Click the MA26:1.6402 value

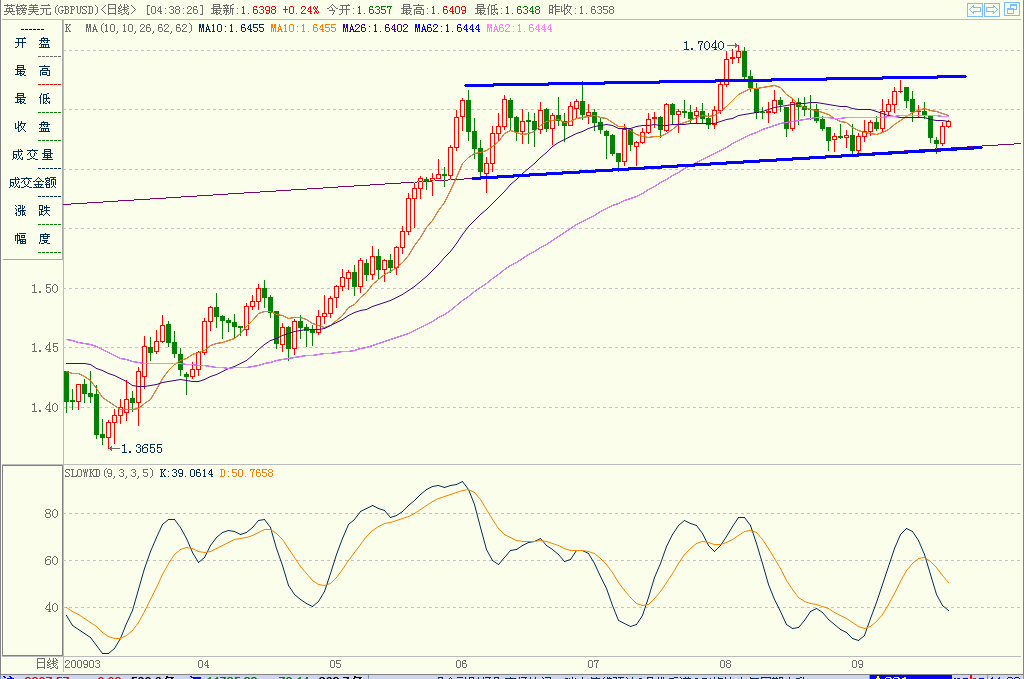[375, 29]
